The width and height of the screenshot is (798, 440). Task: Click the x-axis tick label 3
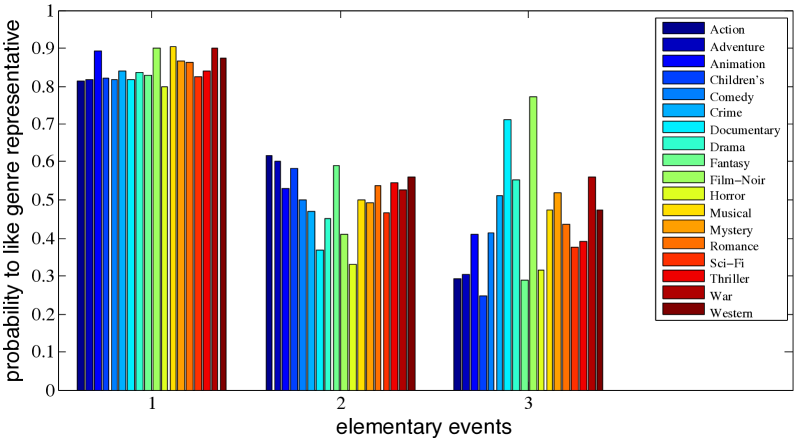[528, 403]
